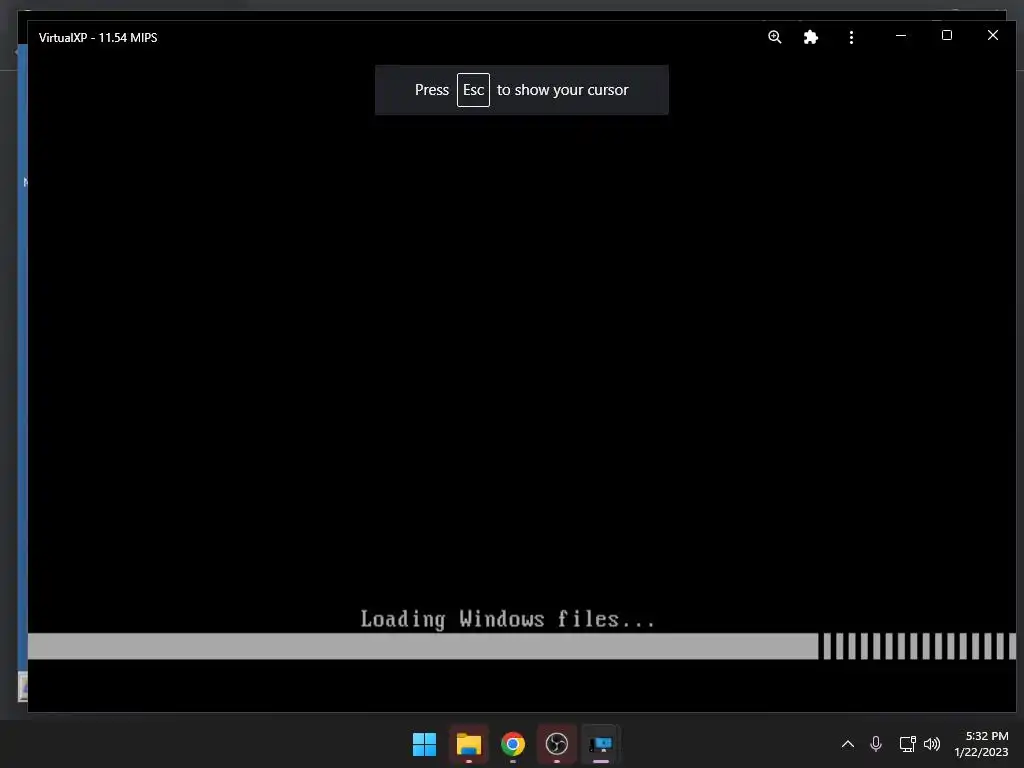The height and width of the screenshot is (768, 1024).
Task: Open the volume speaker icon in tray
Action: tap(932, 744)
